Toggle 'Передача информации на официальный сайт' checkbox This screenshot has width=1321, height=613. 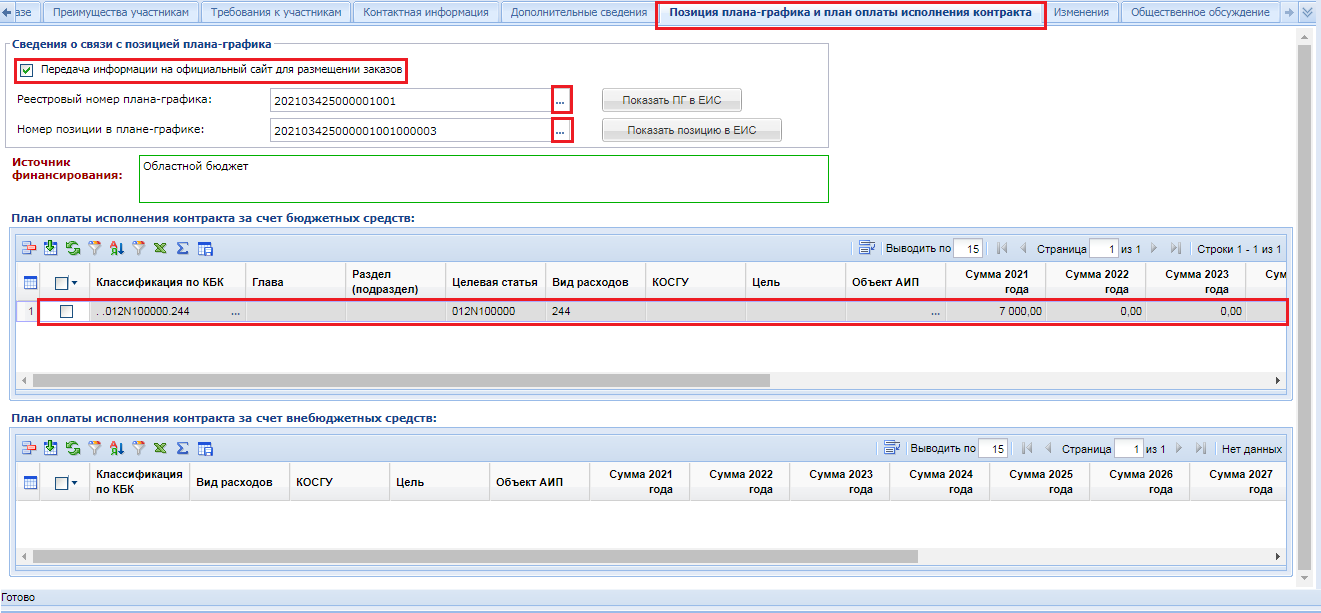27,70
